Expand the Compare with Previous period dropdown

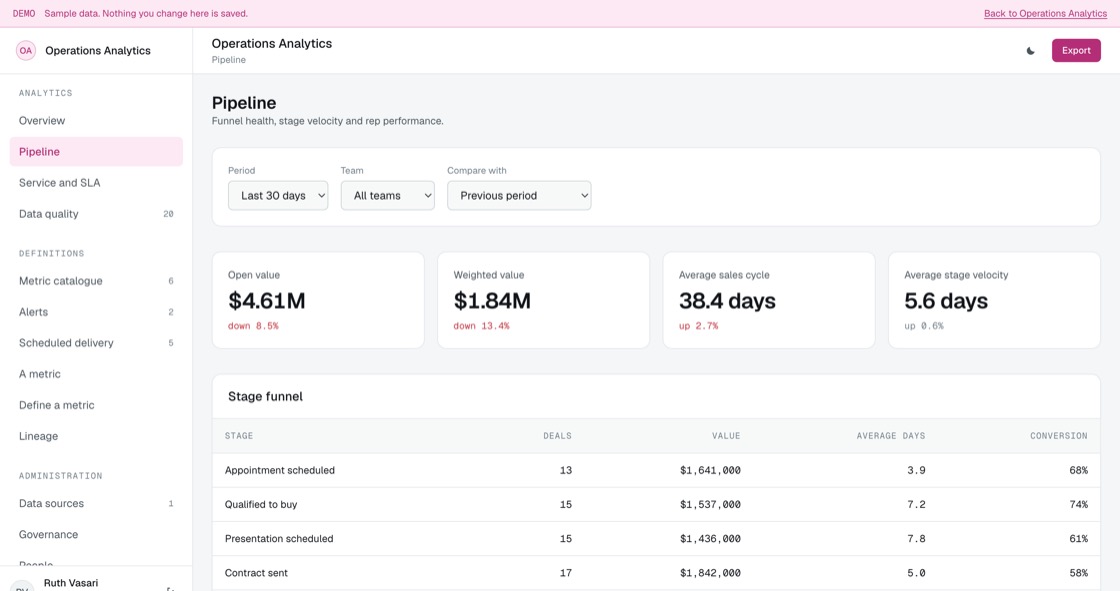point(519,195)
